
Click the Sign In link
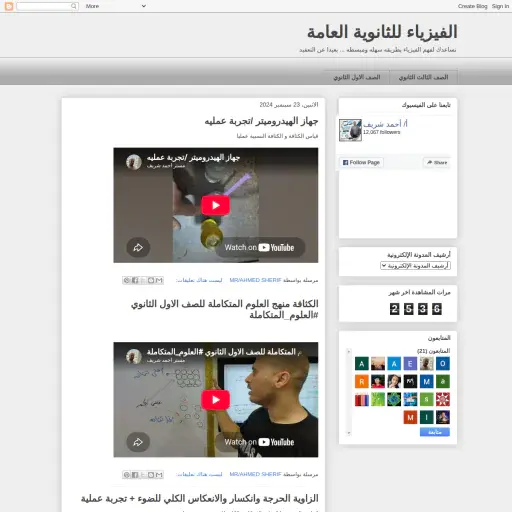coord(500,6)
